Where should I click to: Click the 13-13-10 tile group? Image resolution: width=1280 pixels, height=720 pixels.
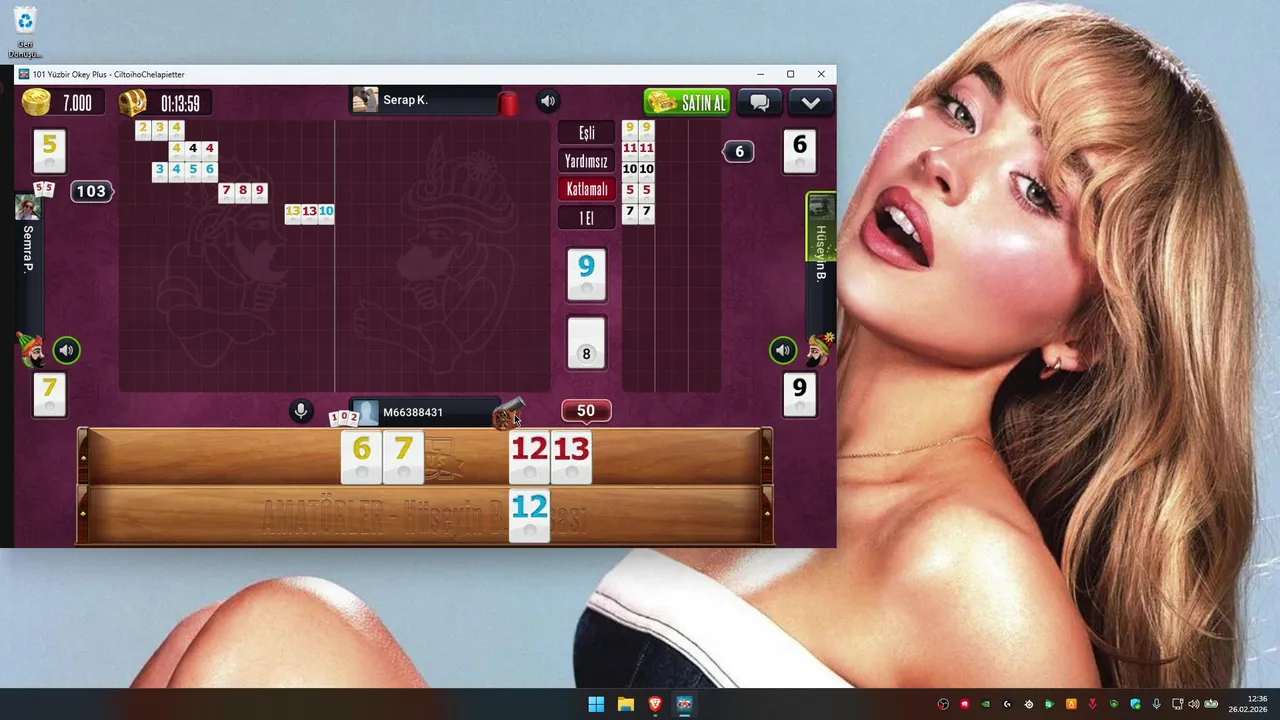(x=309, y=212)
